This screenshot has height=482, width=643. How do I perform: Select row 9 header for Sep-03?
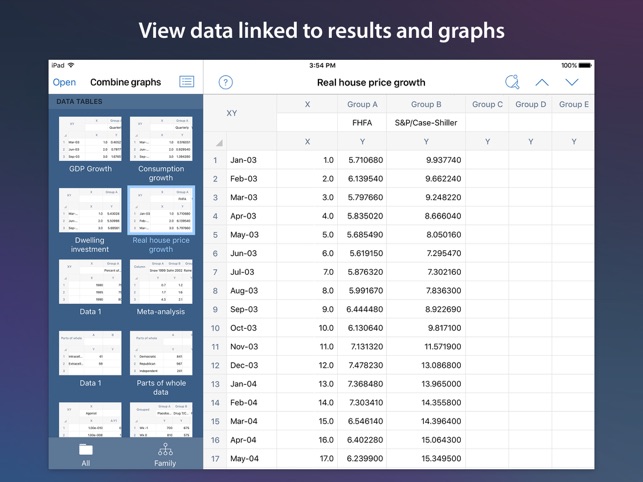click(x=215, y=309)
